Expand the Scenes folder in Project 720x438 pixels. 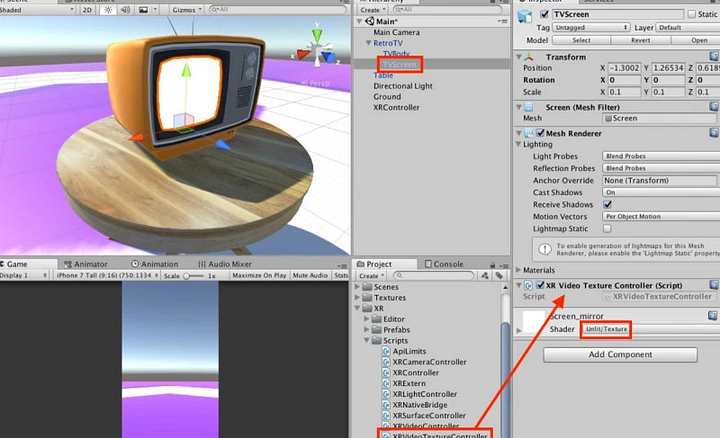point(358,287)
